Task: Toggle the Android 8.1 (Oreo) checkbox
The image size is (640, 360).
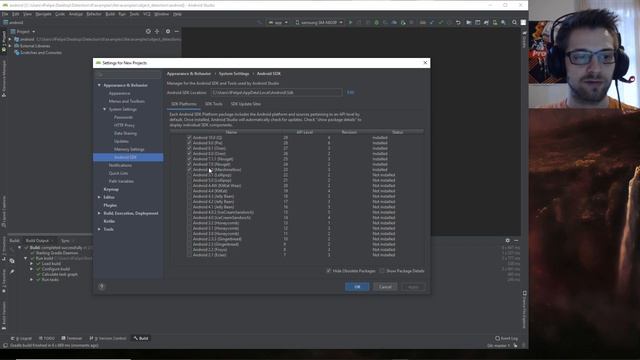Action: point(189,148)
